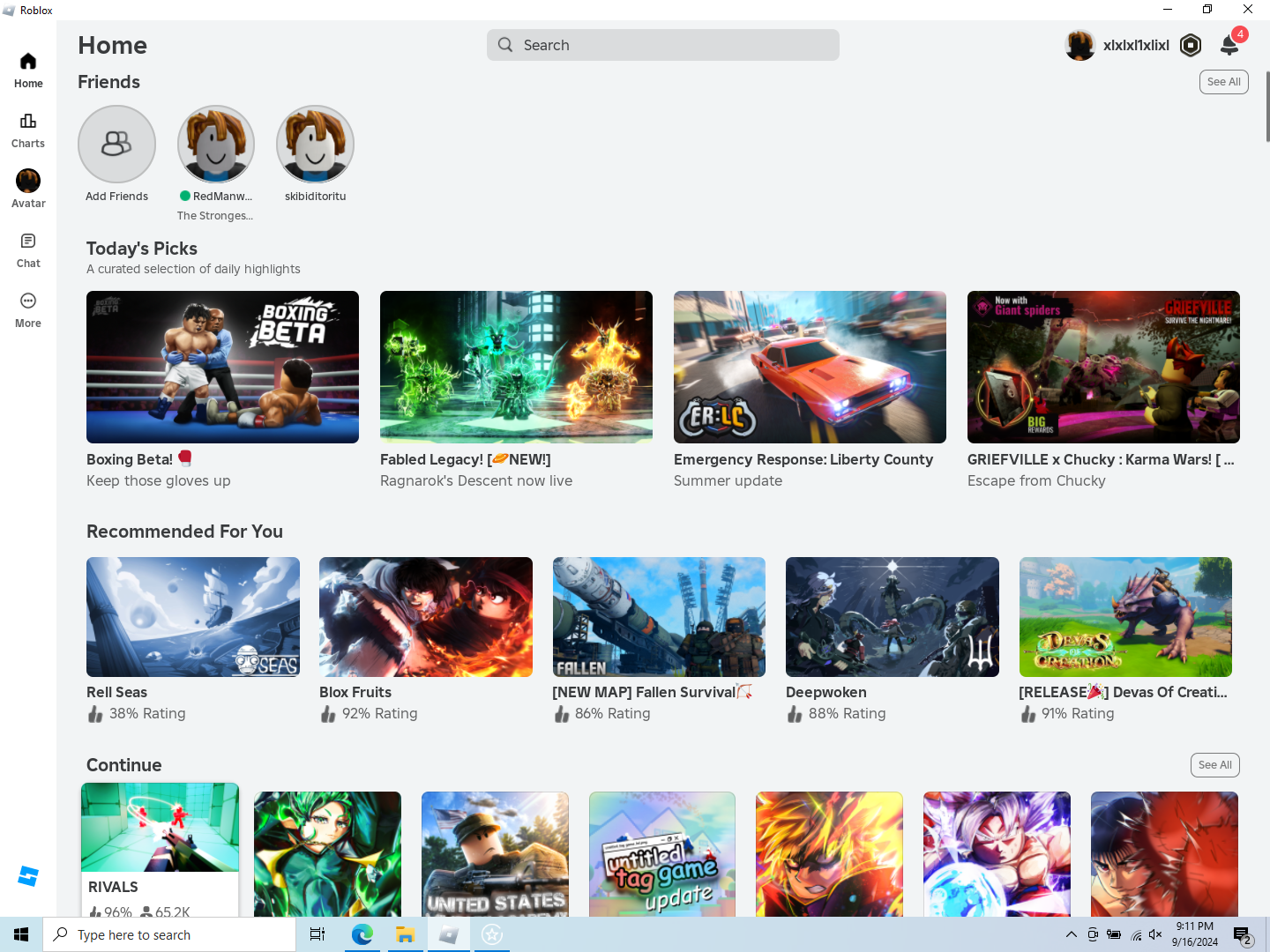Open the United States game thumbnail
This screenshot has height=952, width=1270.
point(495,854)
